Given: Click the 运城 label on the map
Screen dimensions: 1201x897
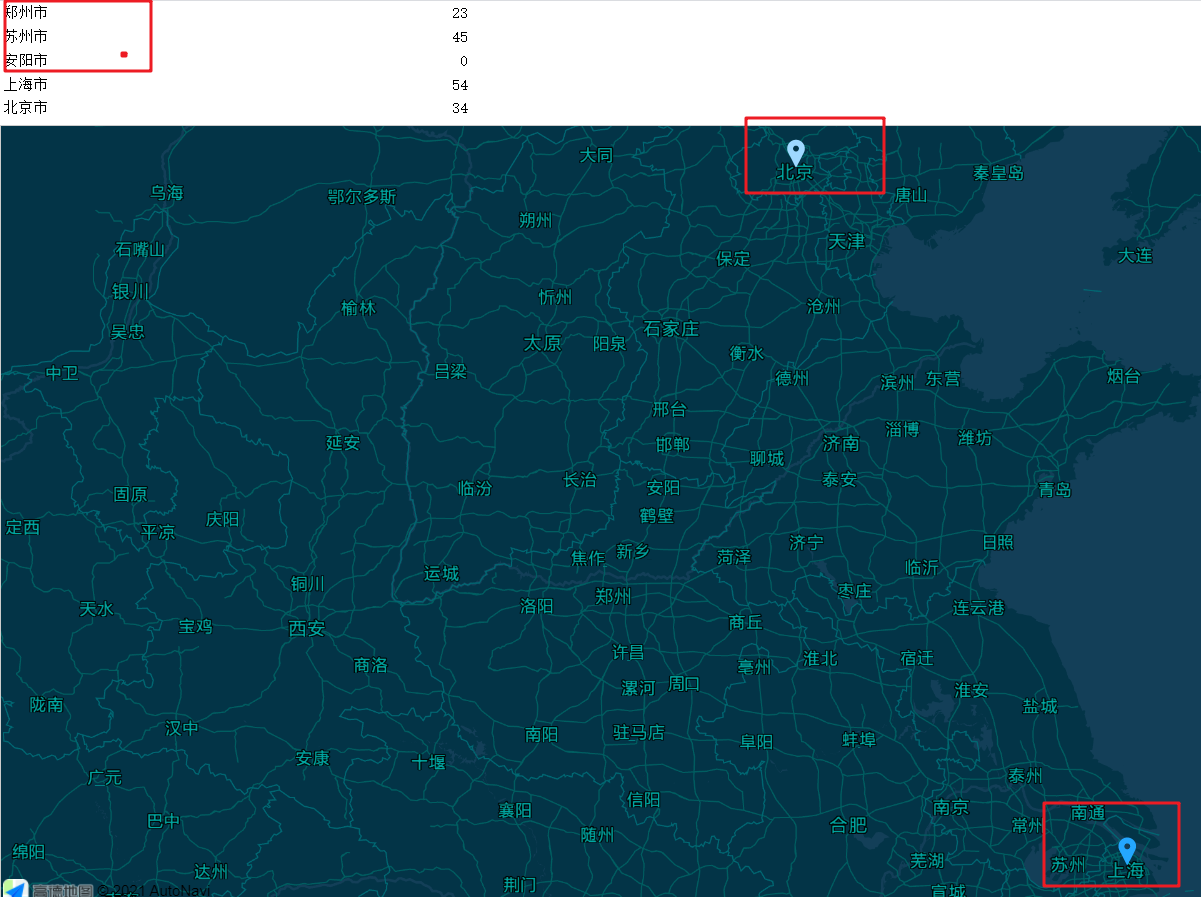Looking at the screenshot, I should [441, 573].
